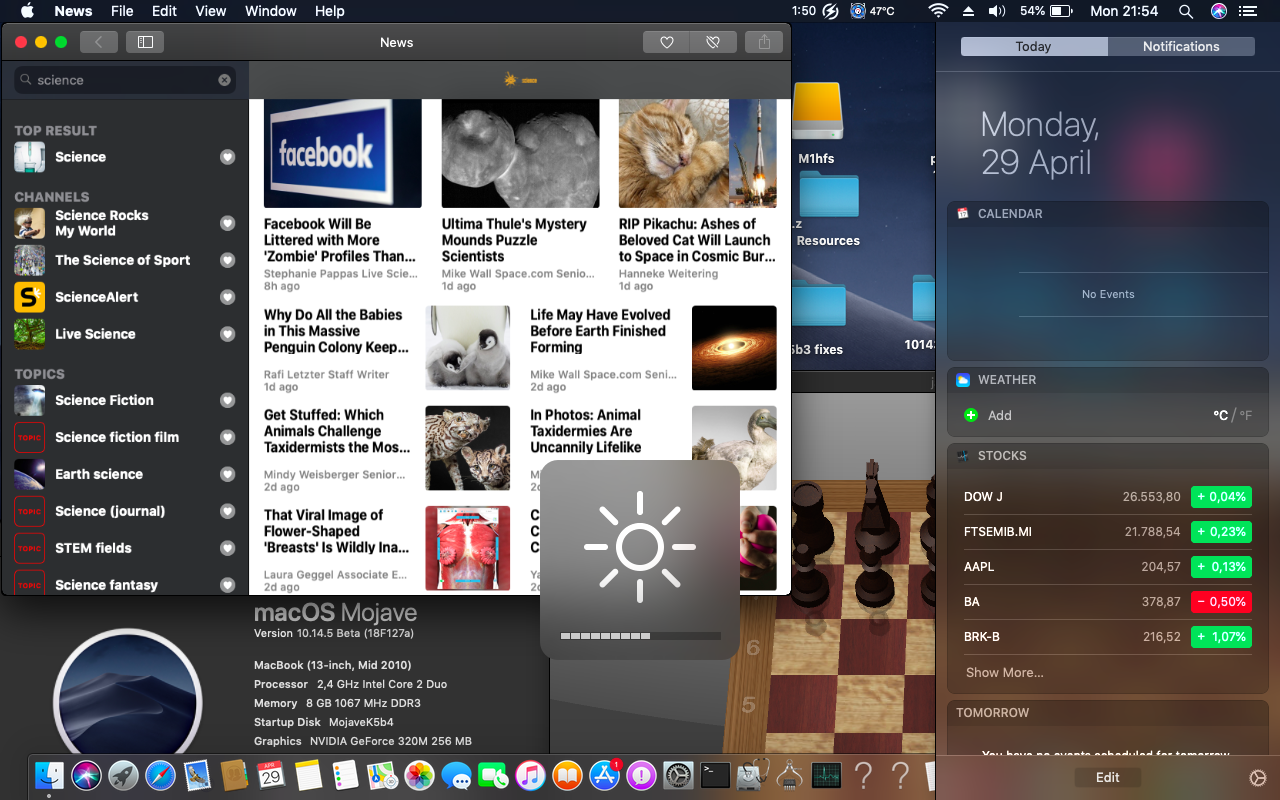The height and width of the screenshot is (800, 1280).
Task: Open Siri from the dock
Action: (x=87, y=775)
